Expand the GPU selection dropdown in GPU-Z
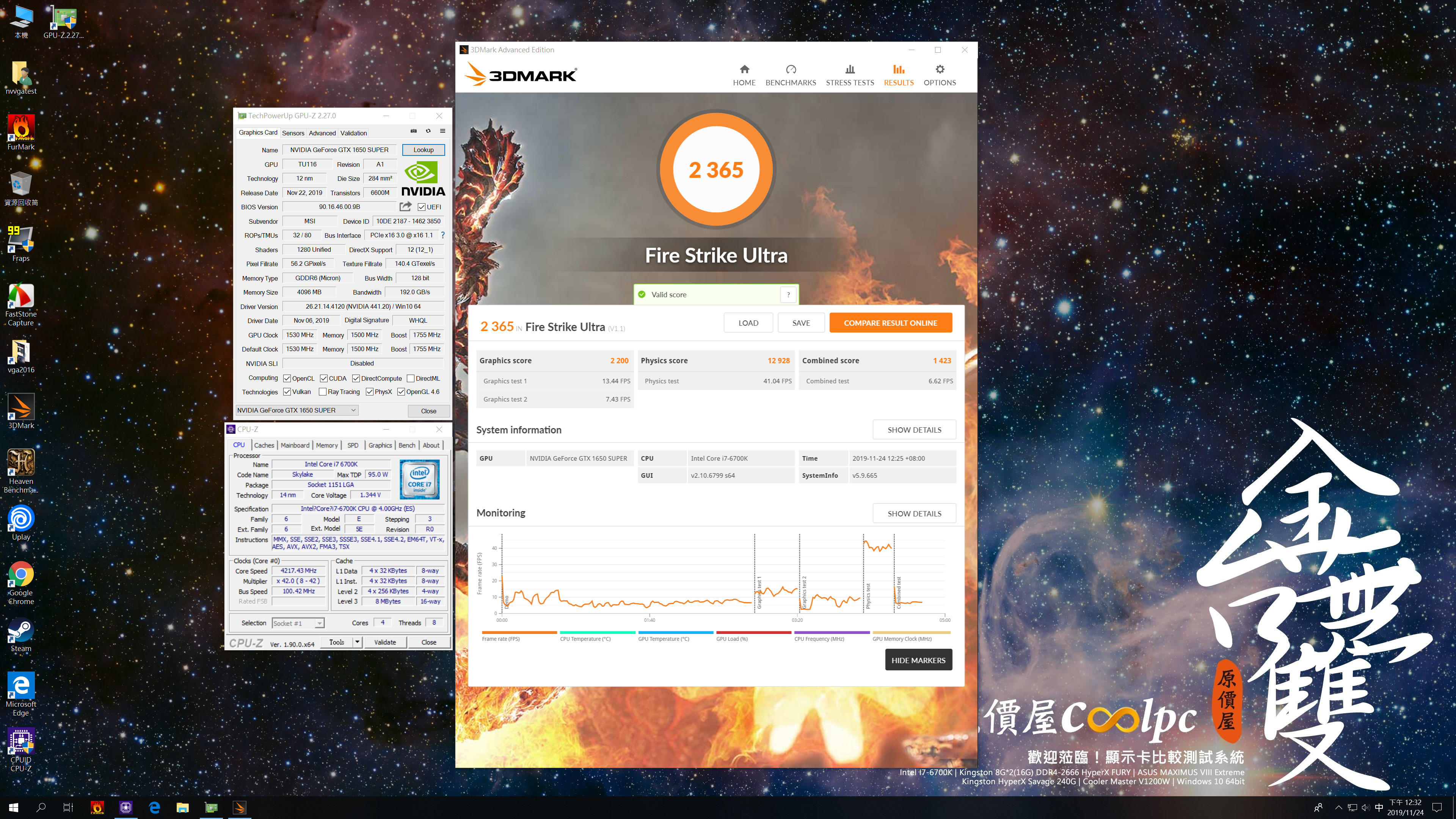Screen dimensions: 1456x819 [x=353, y=410]
